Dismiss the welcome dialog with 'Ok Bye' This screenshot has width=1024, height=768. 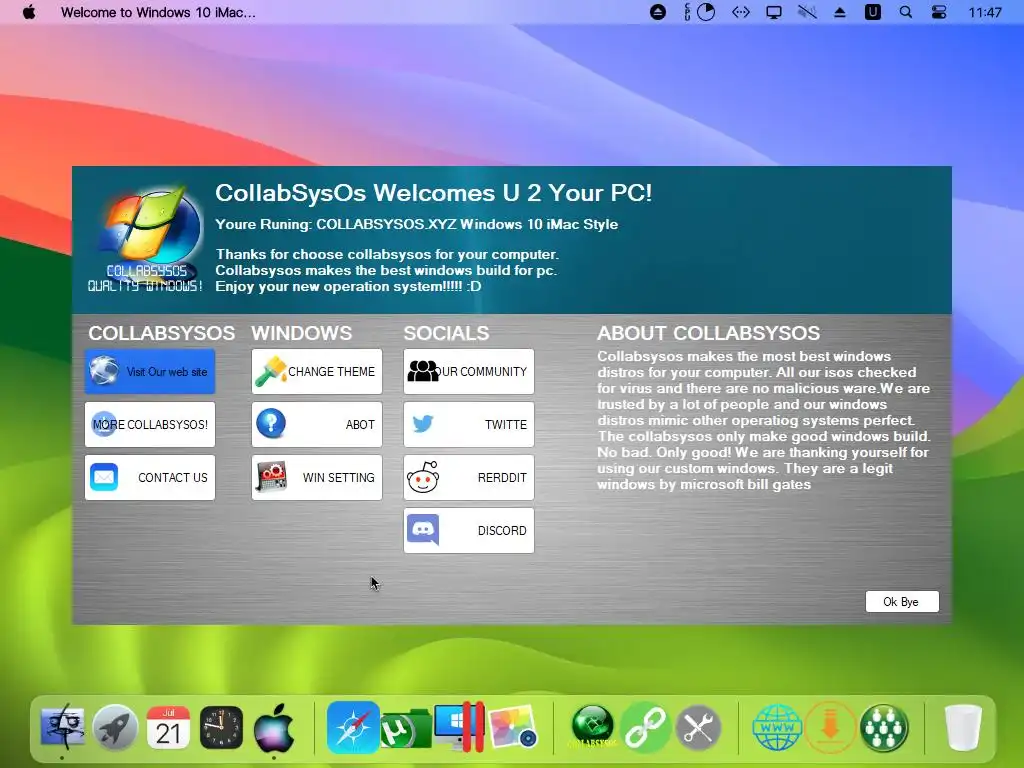(902, 601)
